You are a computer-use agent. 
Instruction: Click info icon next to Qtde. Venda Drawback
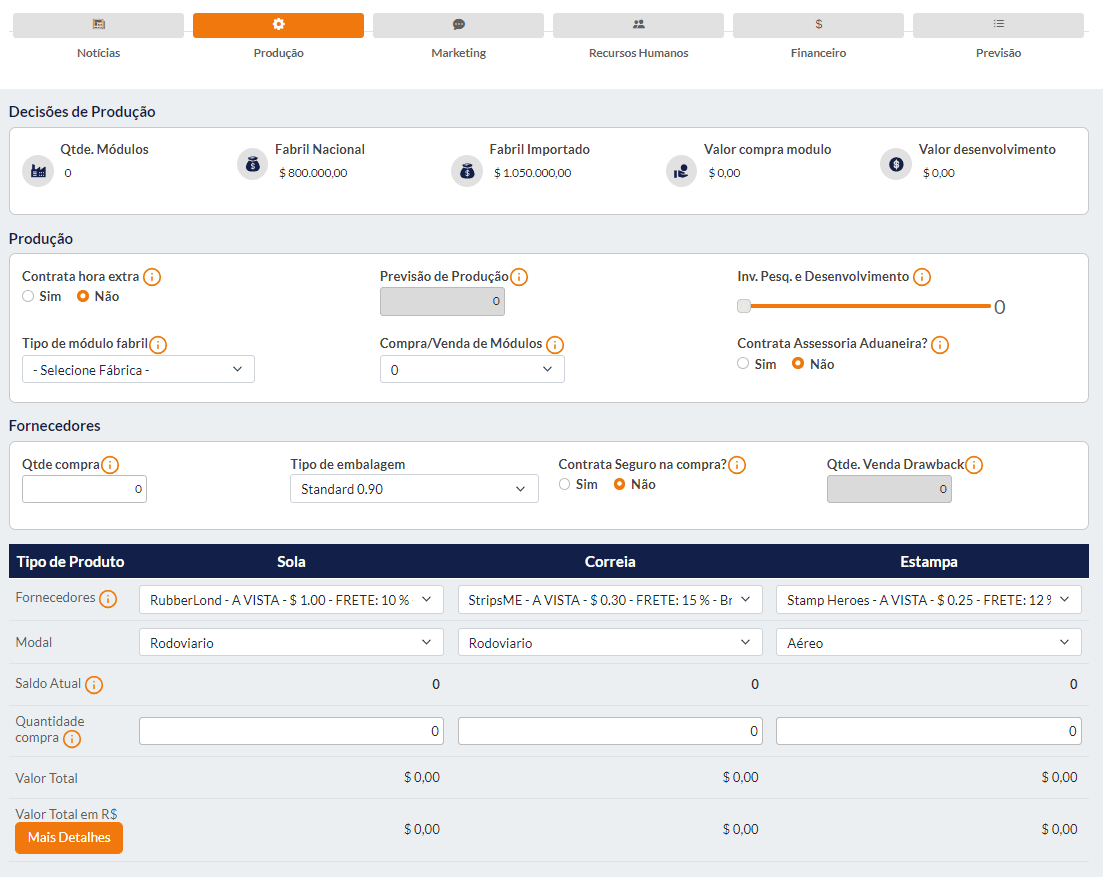click(x=974, y=465)
